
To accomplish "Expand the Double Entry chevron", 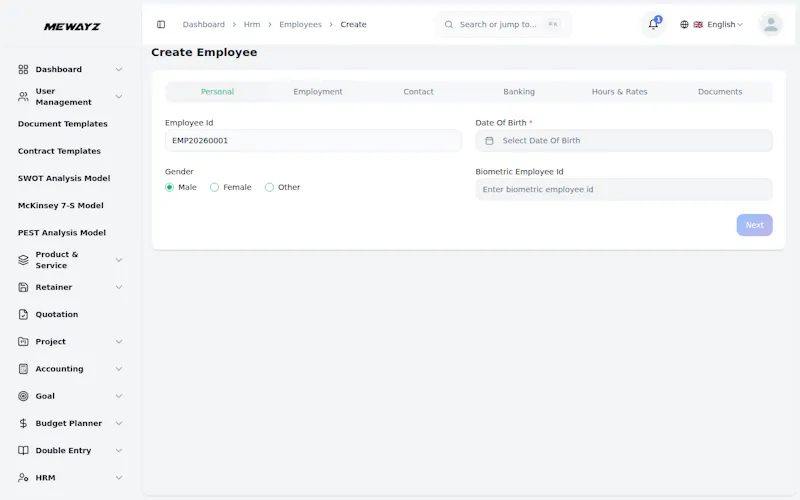I will (119, 451).
